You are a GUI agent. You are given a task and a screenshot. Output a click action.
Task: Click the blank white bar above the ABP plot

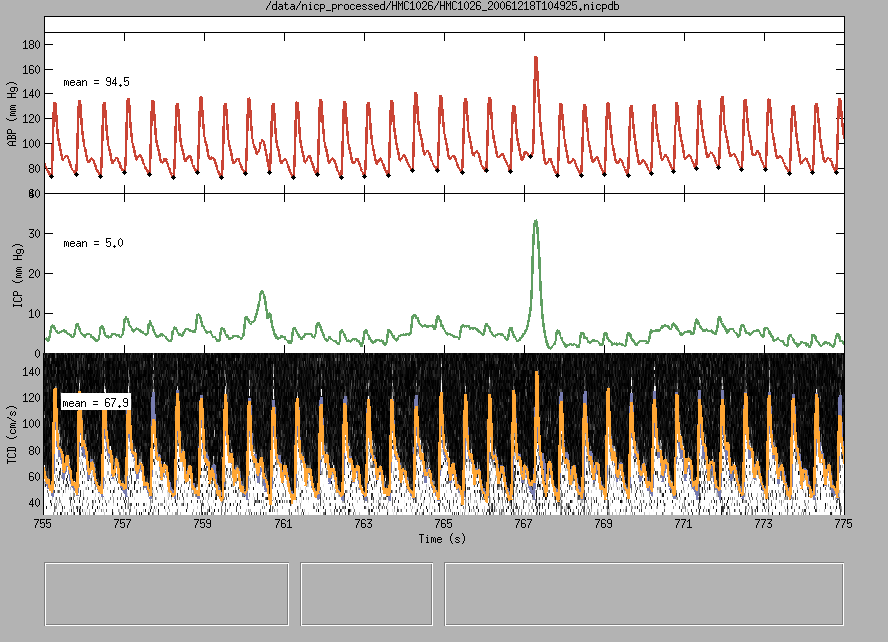tap(444, 24)
